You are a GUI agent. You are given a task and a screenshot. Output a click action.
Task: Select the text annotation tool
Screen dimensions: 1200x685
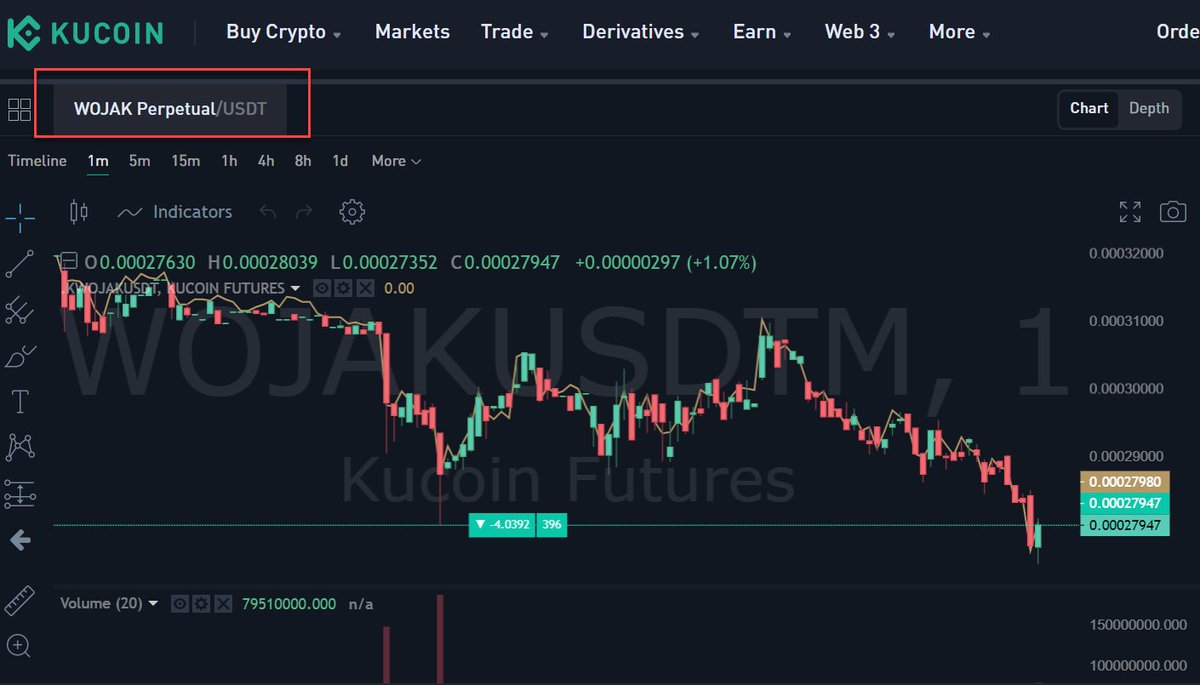click(20, 402)
